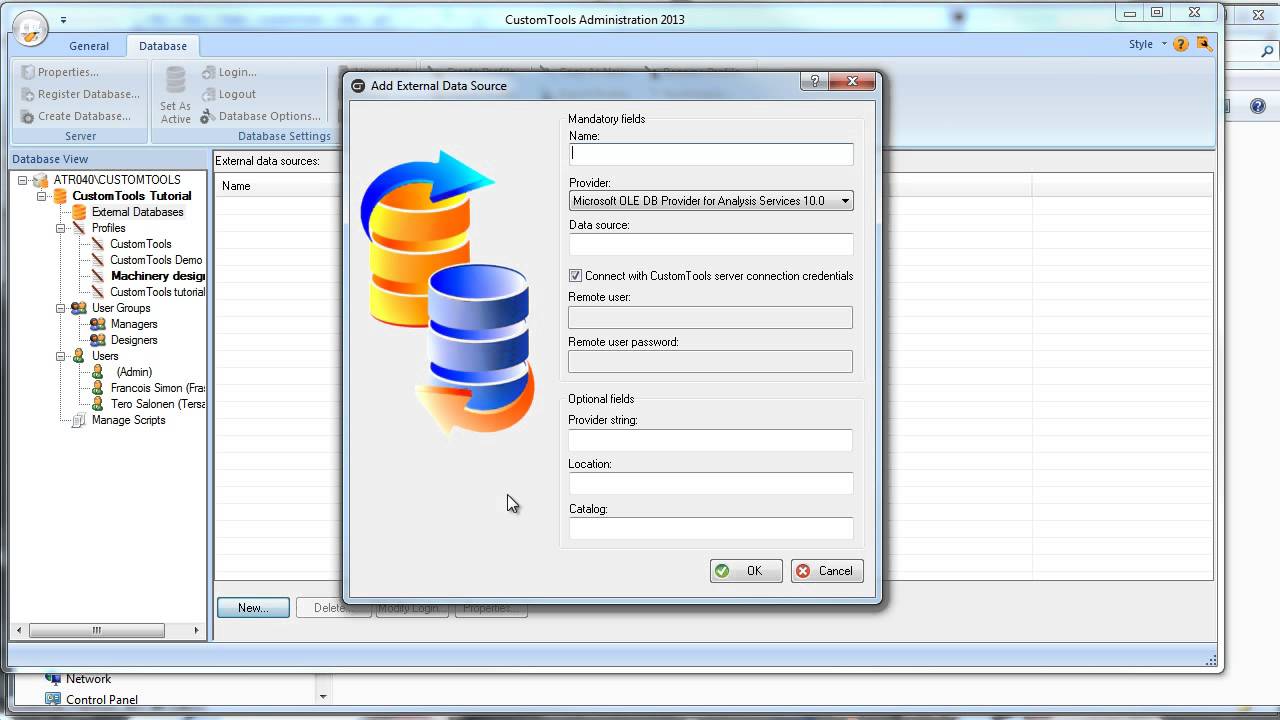Screen dimensions: 1280x720
Task: Click the tree horizontal scrollbar thumb
Action: pyautogui.click(x=96, y=630)
